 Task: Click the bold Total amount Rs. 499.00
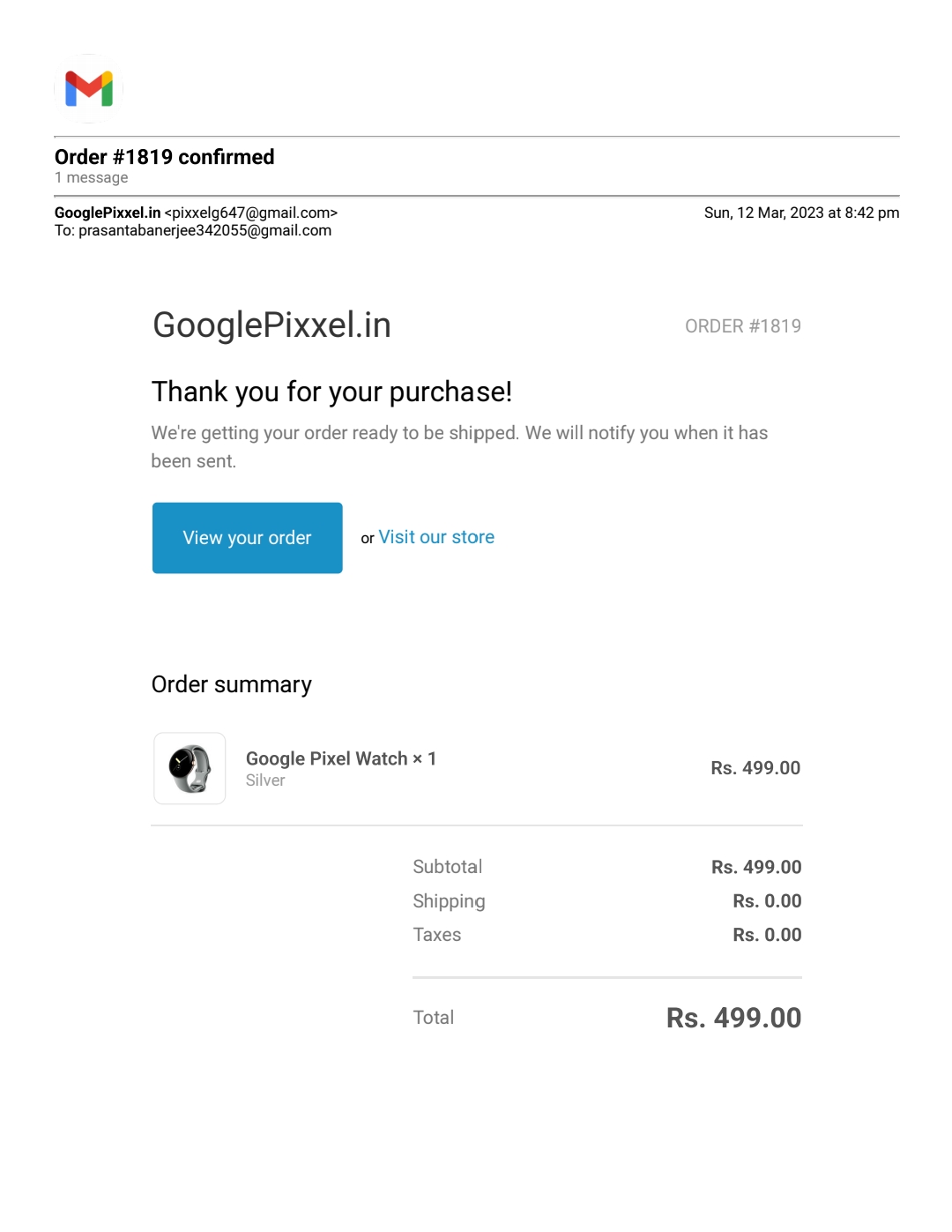pos(733,1018)
